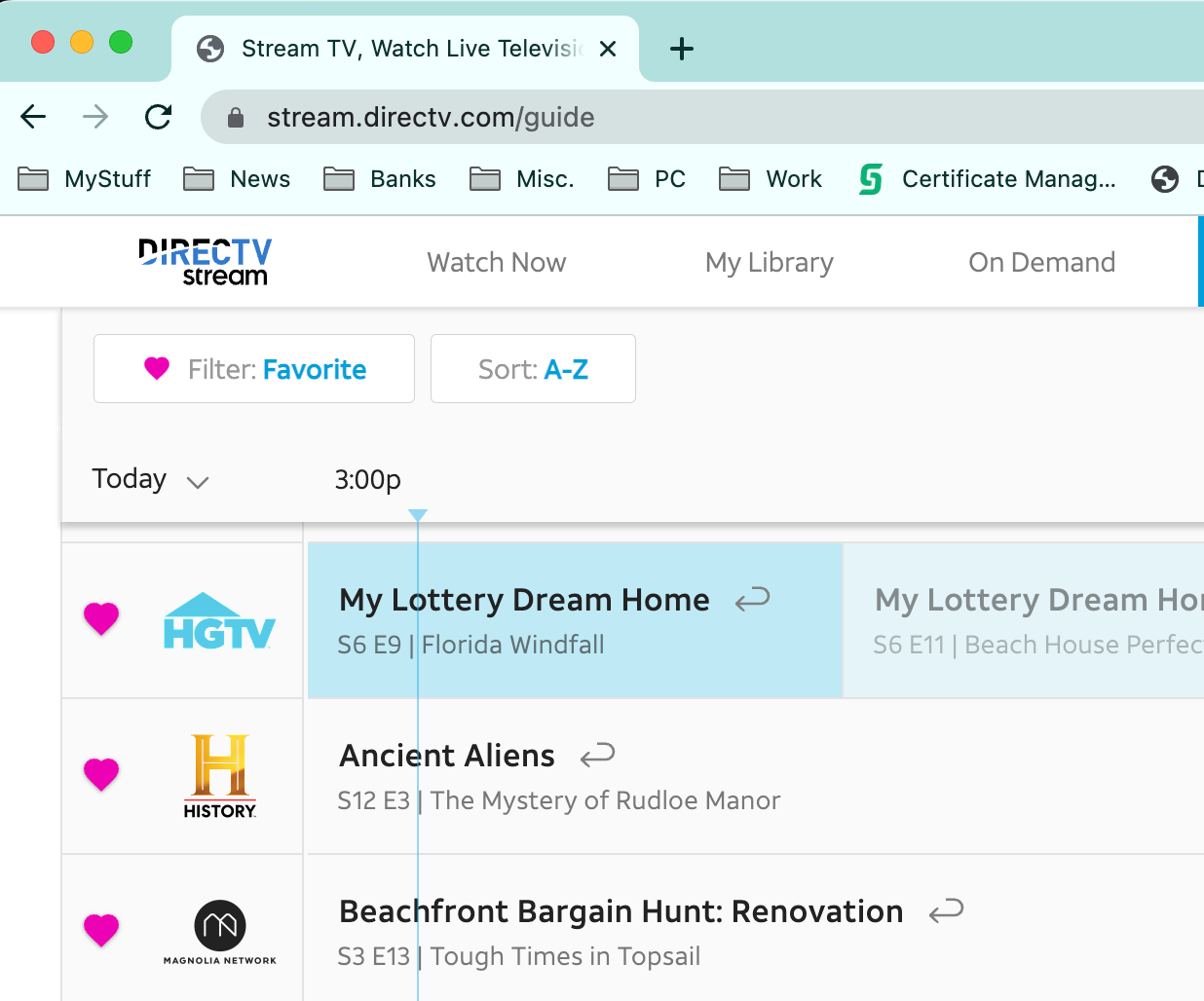Select Beachfront Bargain Hunt: Renovation listing

[x=756, y=928]
